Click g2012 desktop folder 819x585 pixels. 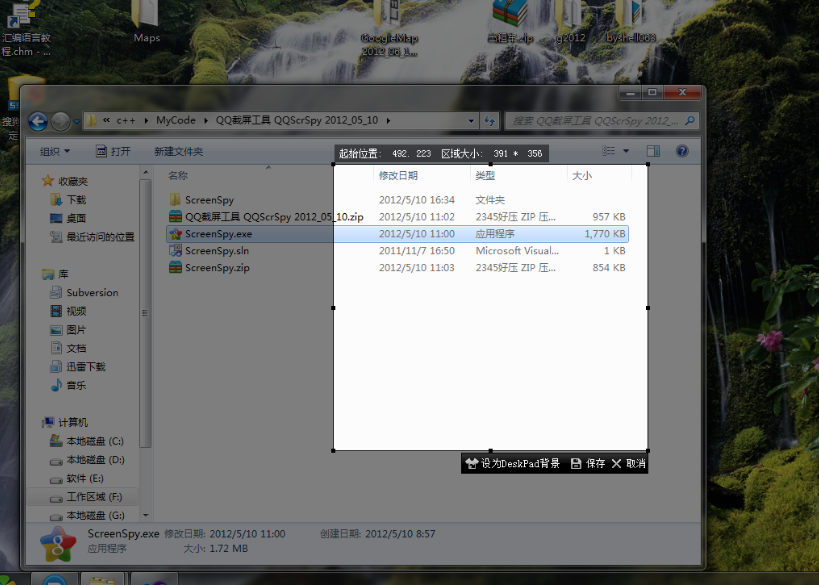(570, 22)
